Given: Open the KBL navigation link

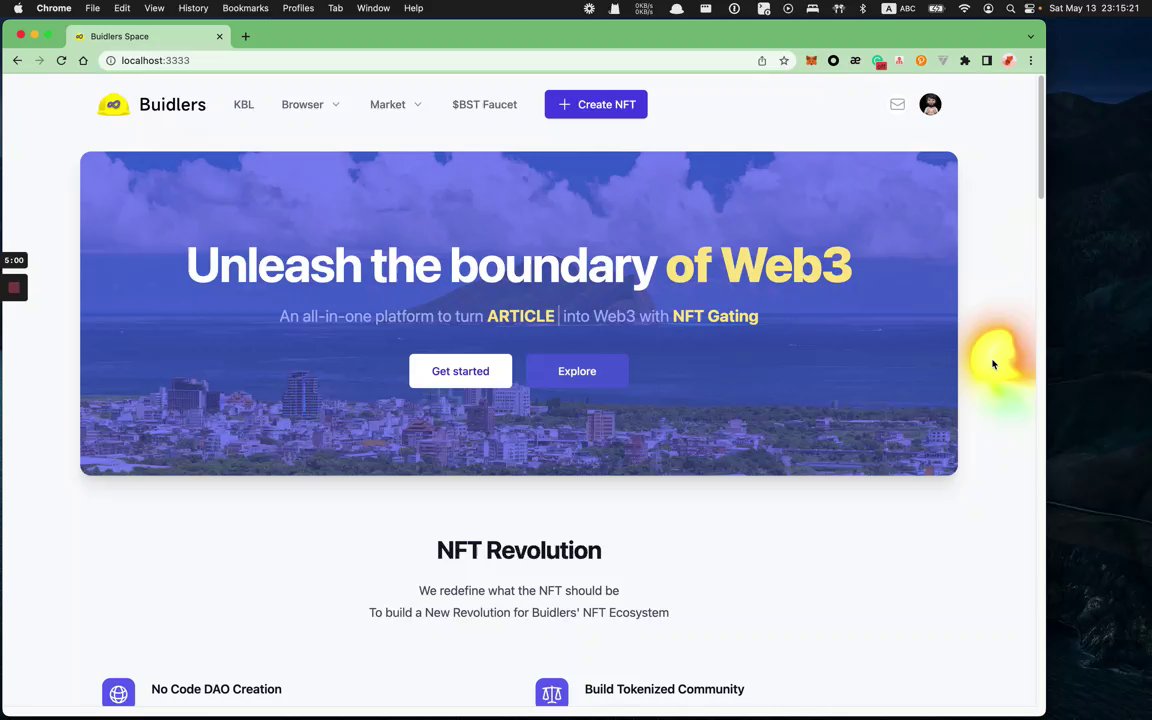Looking at the screenshot, I should click(244, 104).
